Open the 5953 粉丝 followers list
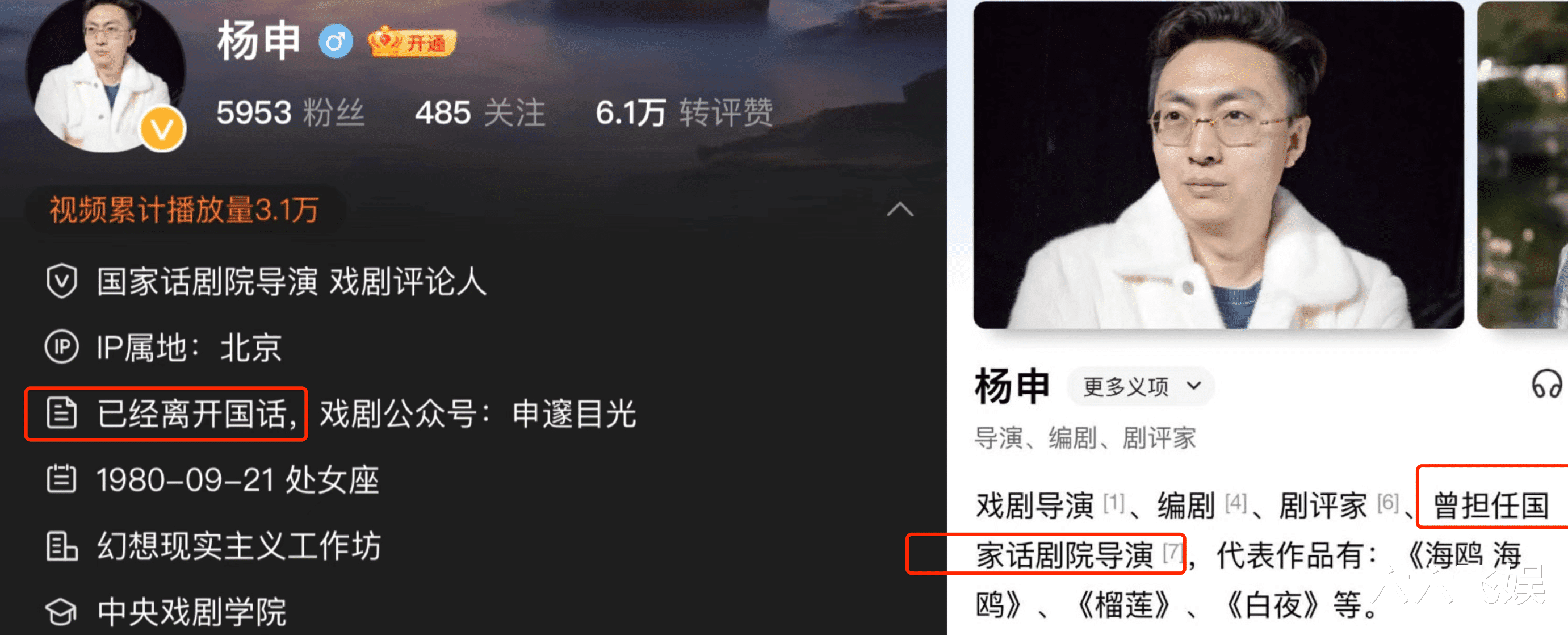The height and width of the screenshot is (635, 1568). pos(290,112)
